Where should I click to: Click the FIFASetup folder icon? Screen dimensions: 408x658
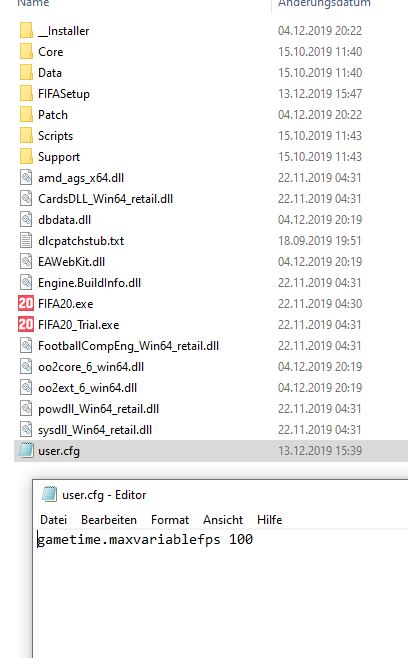tap(26, 94)
